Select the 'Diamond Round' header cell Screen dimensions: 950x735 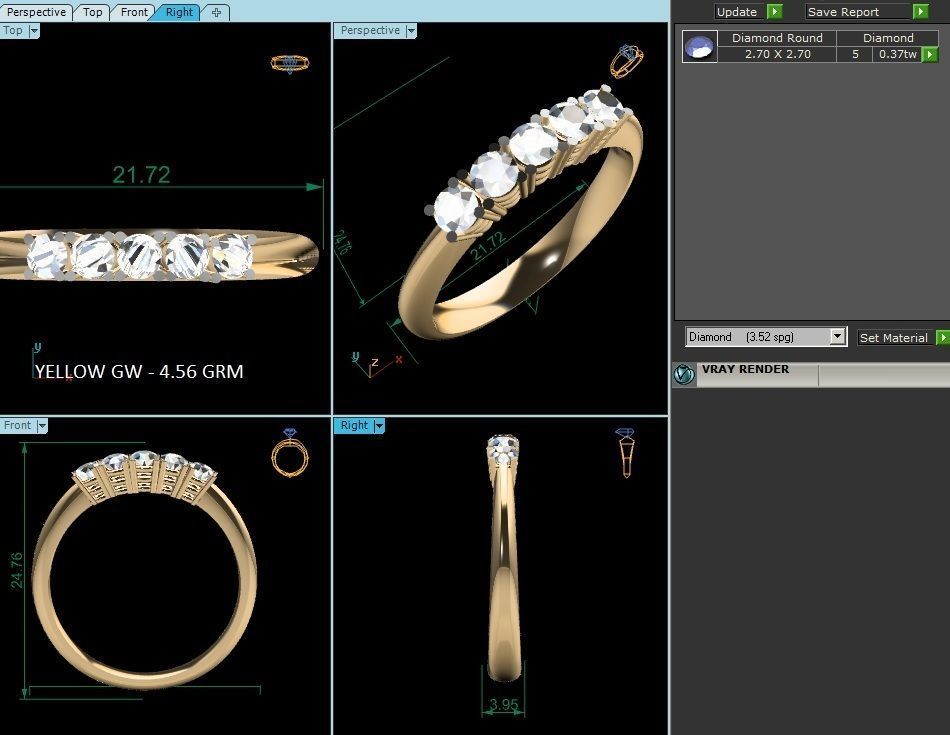(x=777, y=38)
